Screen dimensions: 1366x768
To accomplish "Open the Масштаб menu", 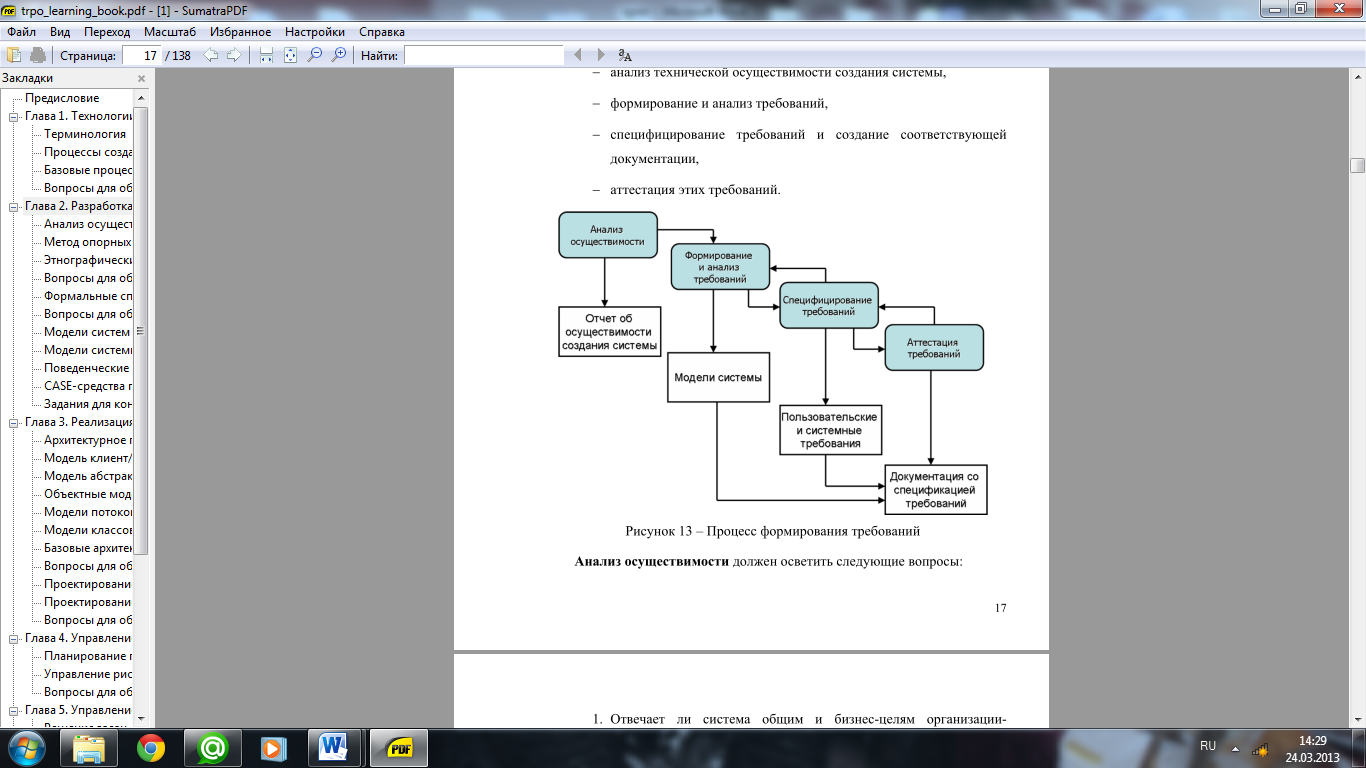I will [170, 32].
